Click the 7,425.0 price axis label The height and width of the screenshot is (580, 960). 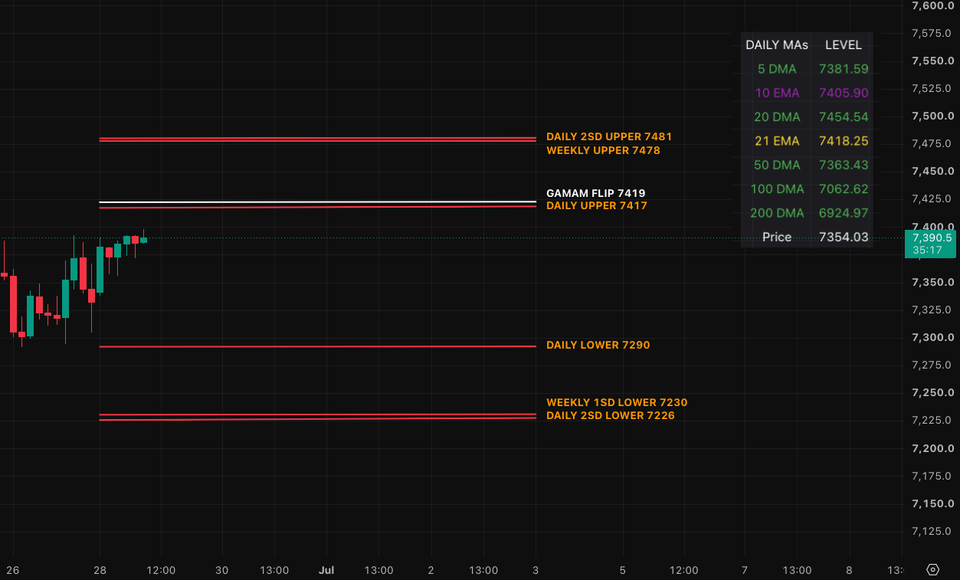pyautogui.click(x=931, y=198)
